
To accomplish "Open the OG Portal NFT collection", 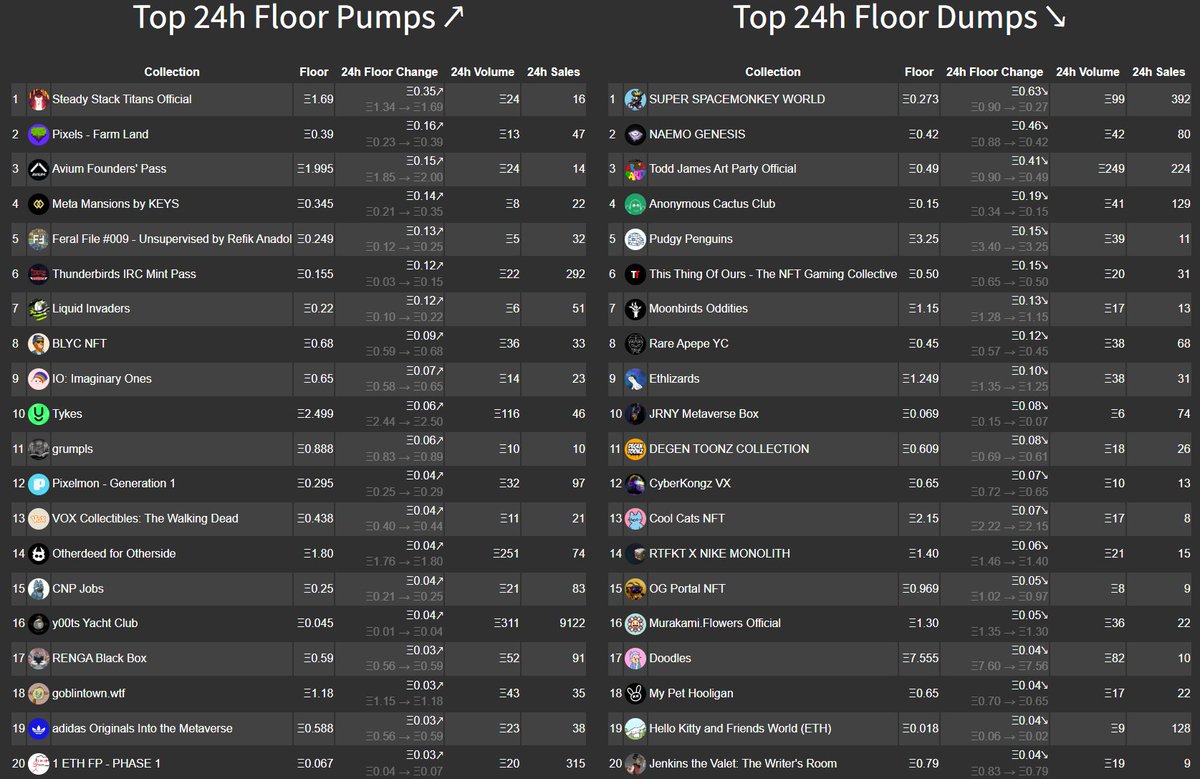I will click(x=688, y=589).
